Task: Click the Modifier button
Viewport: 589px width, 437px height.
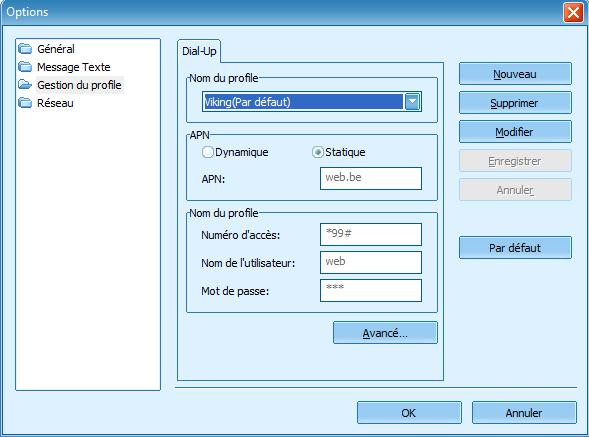Action: tap(515, 132)
